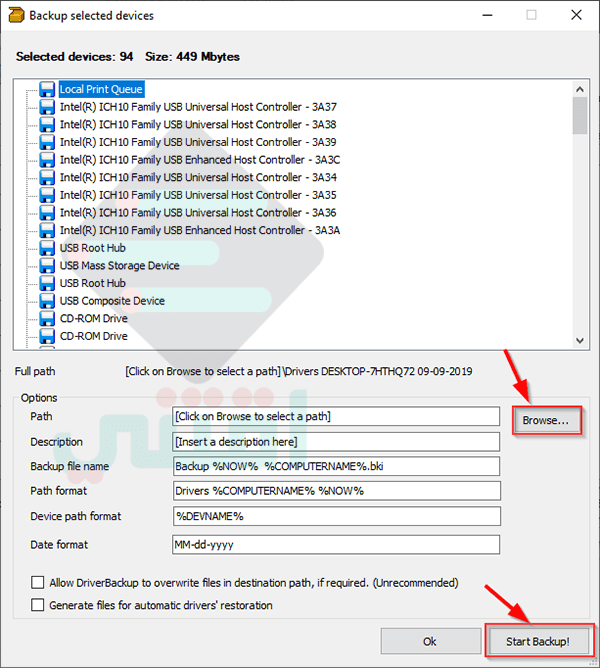Select Universal Host Controller - 3A39 row
The width and height of the screenshot is (600, 668).
point(198,142)
